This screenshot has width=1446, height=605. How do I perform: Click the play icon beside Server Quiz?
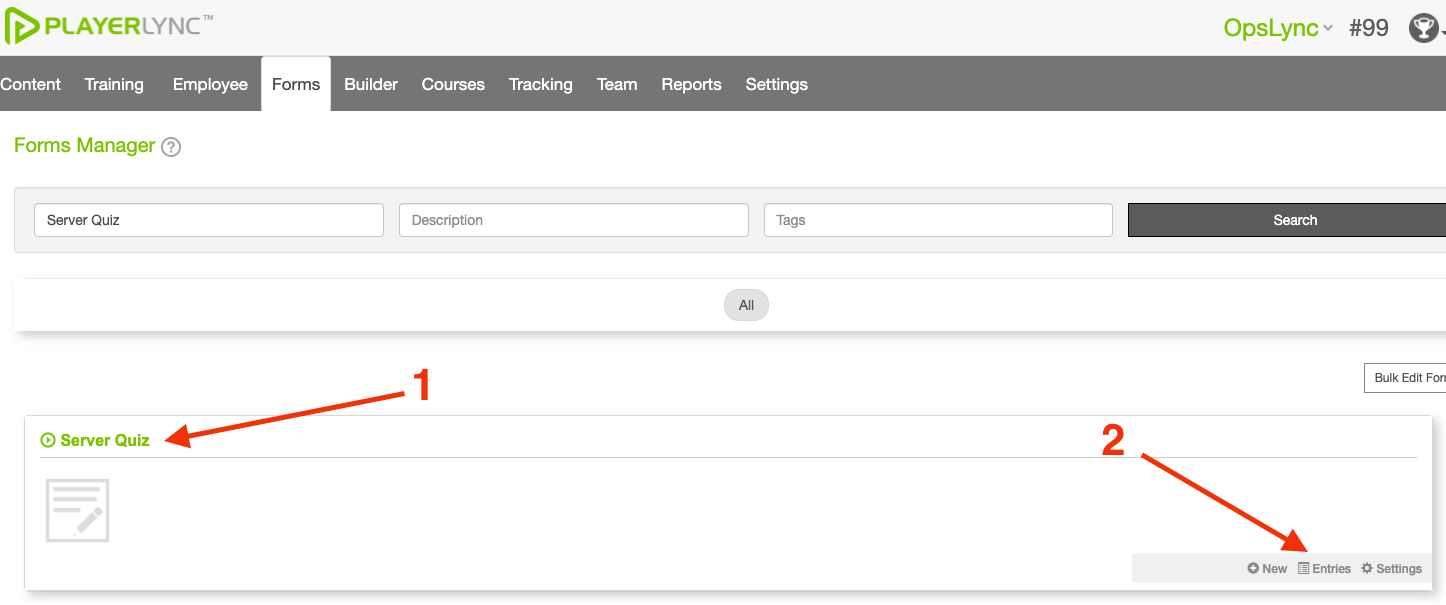coord(47,440)
